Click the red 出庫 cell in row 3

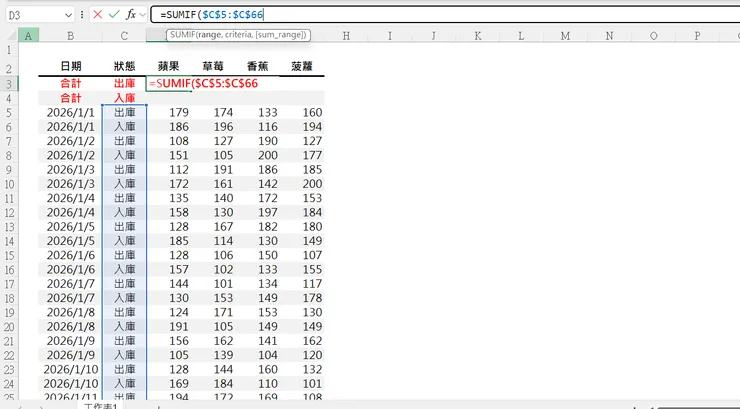tap(124, 83)
